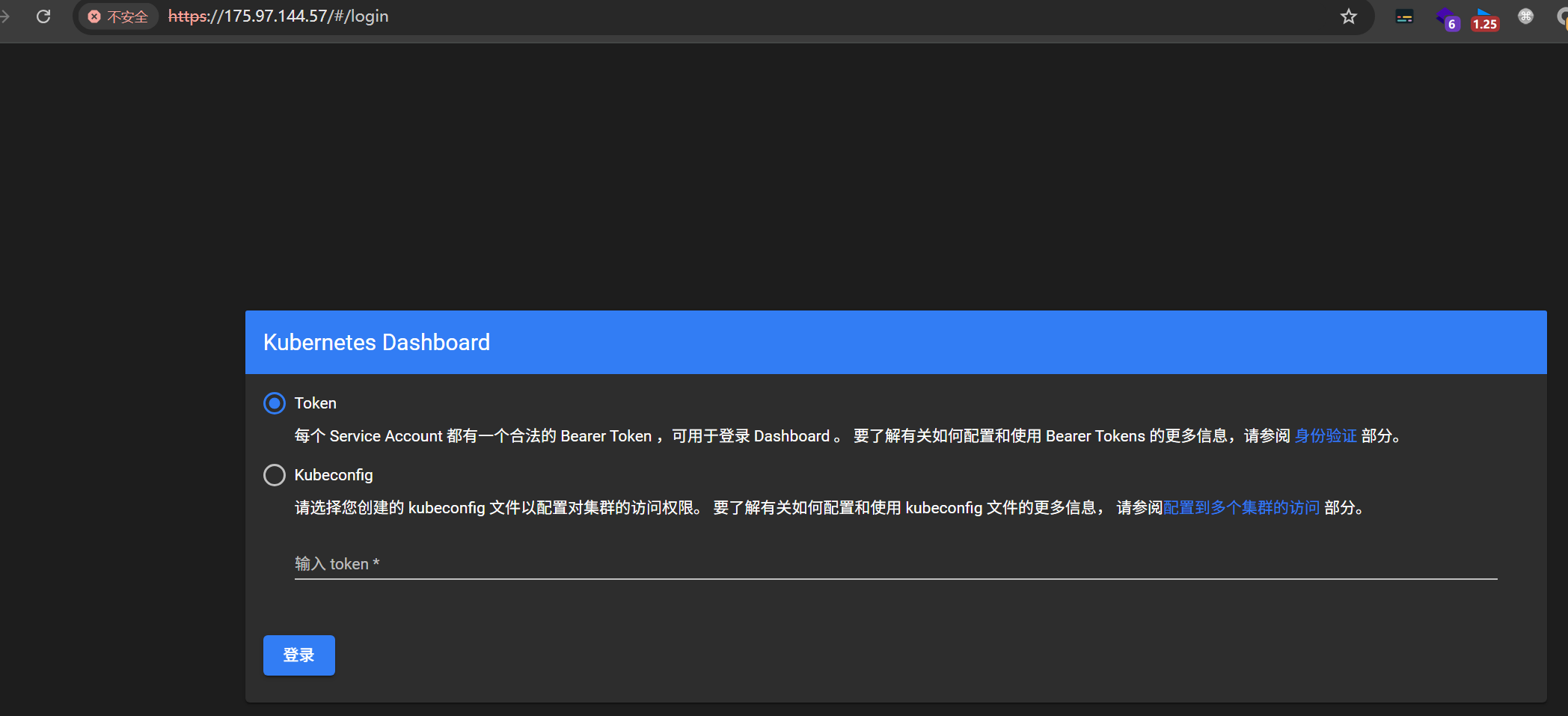Open the blue extension showing 1.25 badge
This screenshot has height=716, width=1568.
point(1484,18)
